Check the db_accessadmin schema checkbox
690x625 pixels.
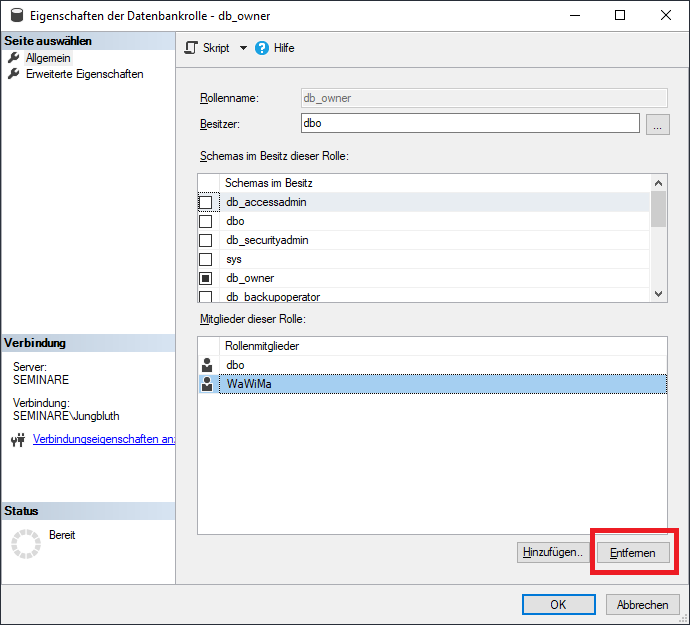(206, 202)
